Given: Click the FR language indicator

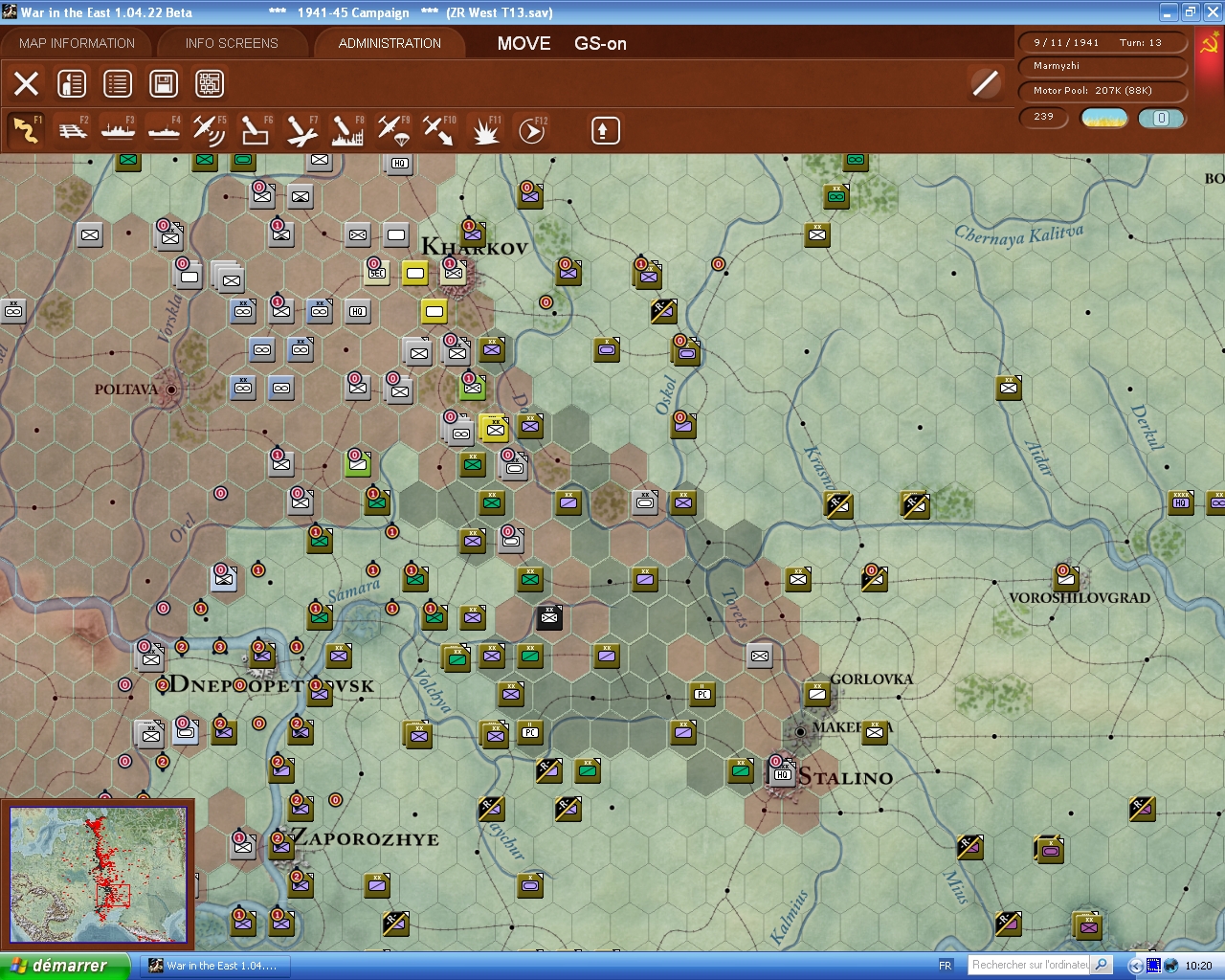Looking at the screenshot, I should pyautogui.click(x=946, y=966).
